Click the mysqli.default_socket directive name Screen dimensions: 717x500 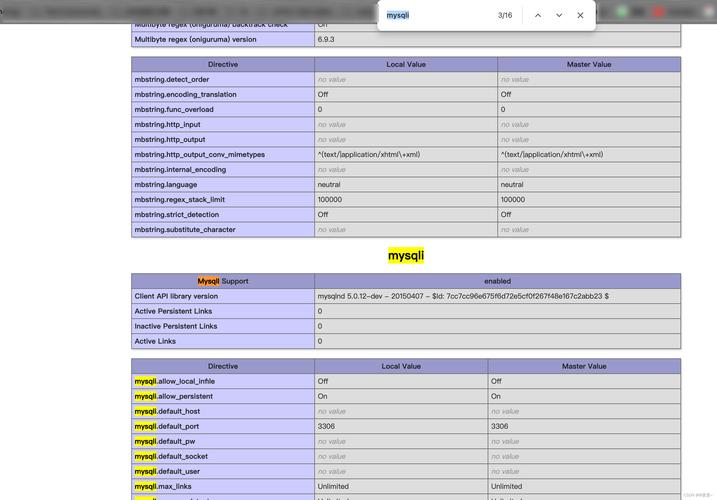171,456
